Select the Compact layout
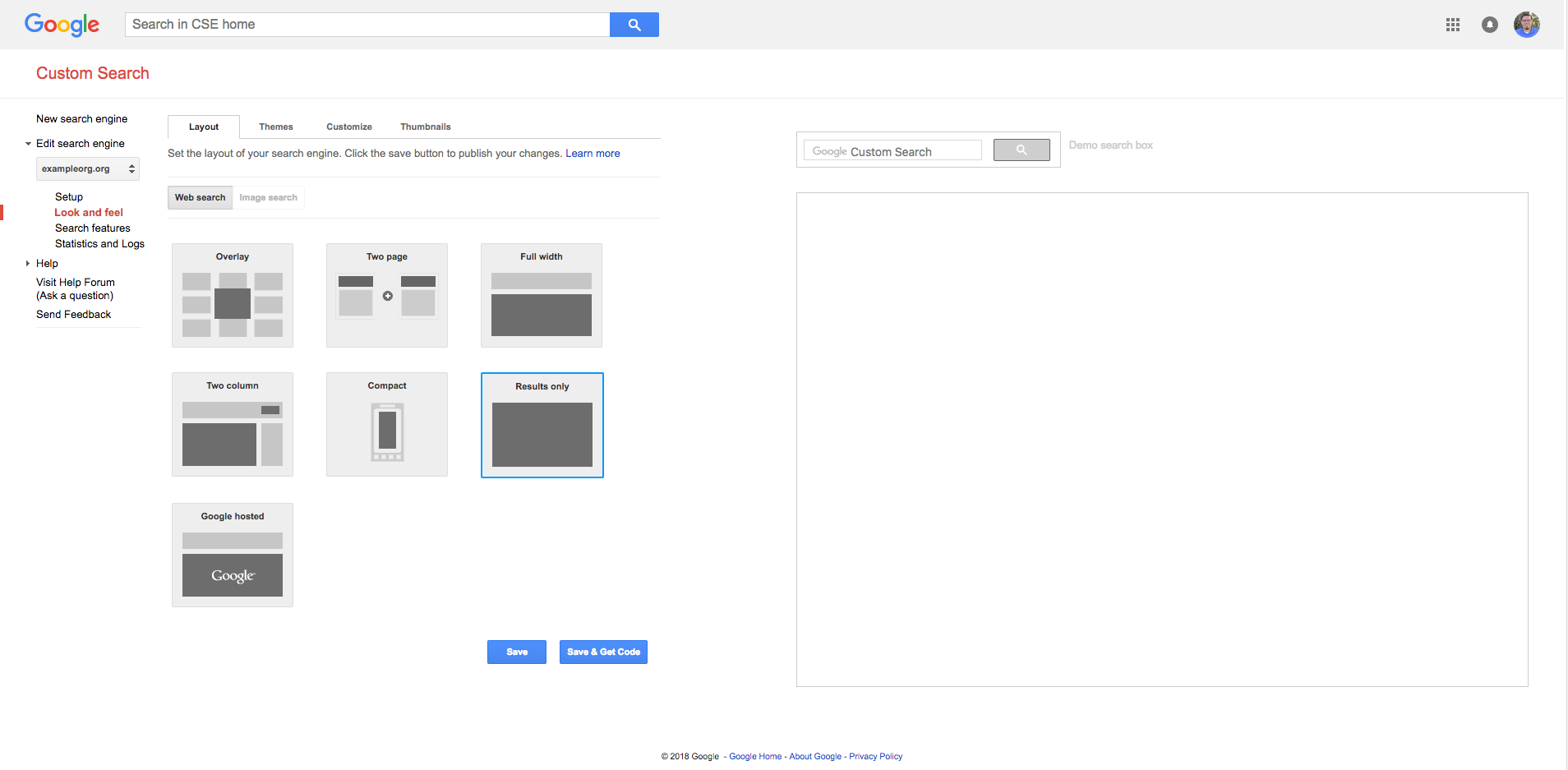 [387, 424]
